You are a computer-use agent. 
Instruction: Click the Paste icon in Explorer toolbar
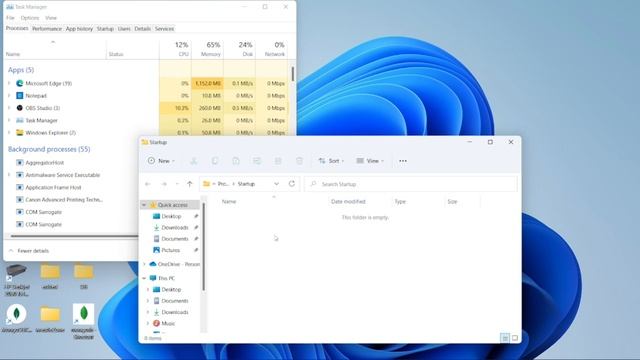(236, 161)
